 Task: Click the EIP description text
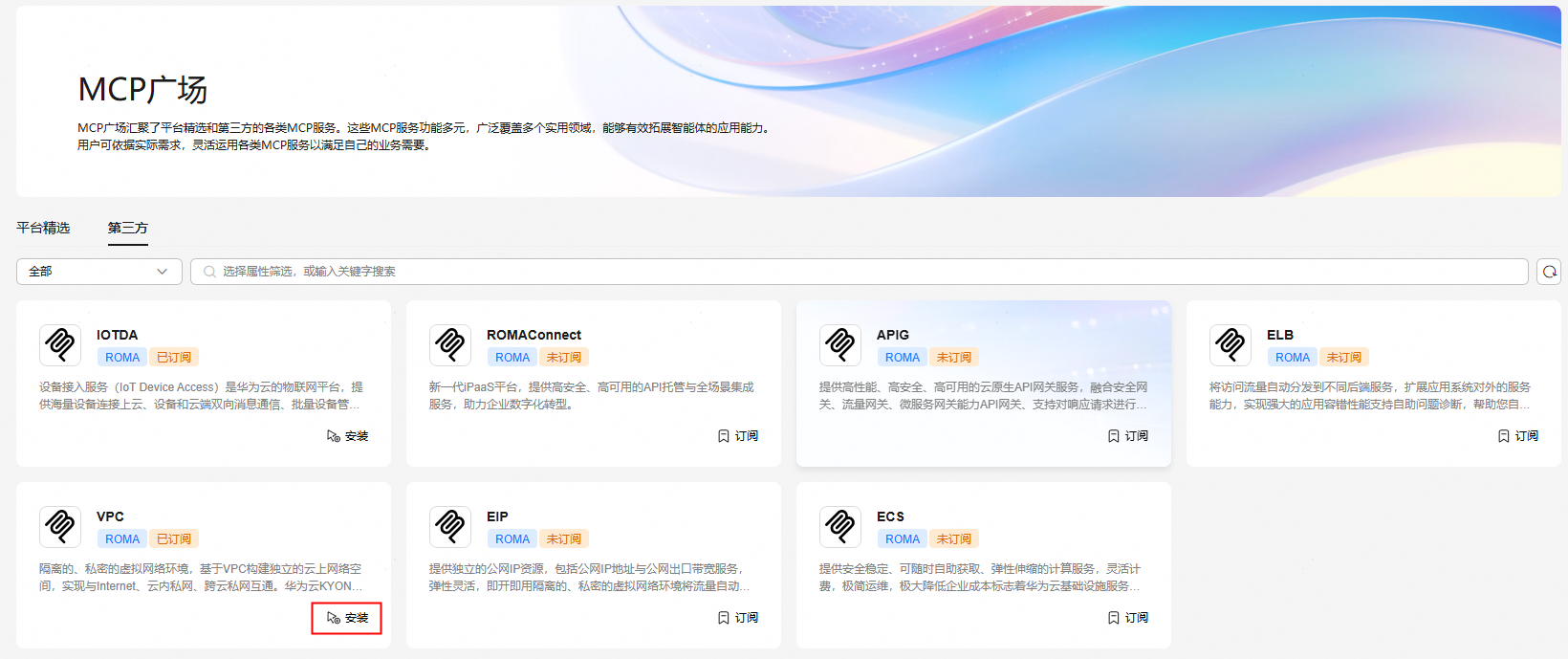coord(590,578)
